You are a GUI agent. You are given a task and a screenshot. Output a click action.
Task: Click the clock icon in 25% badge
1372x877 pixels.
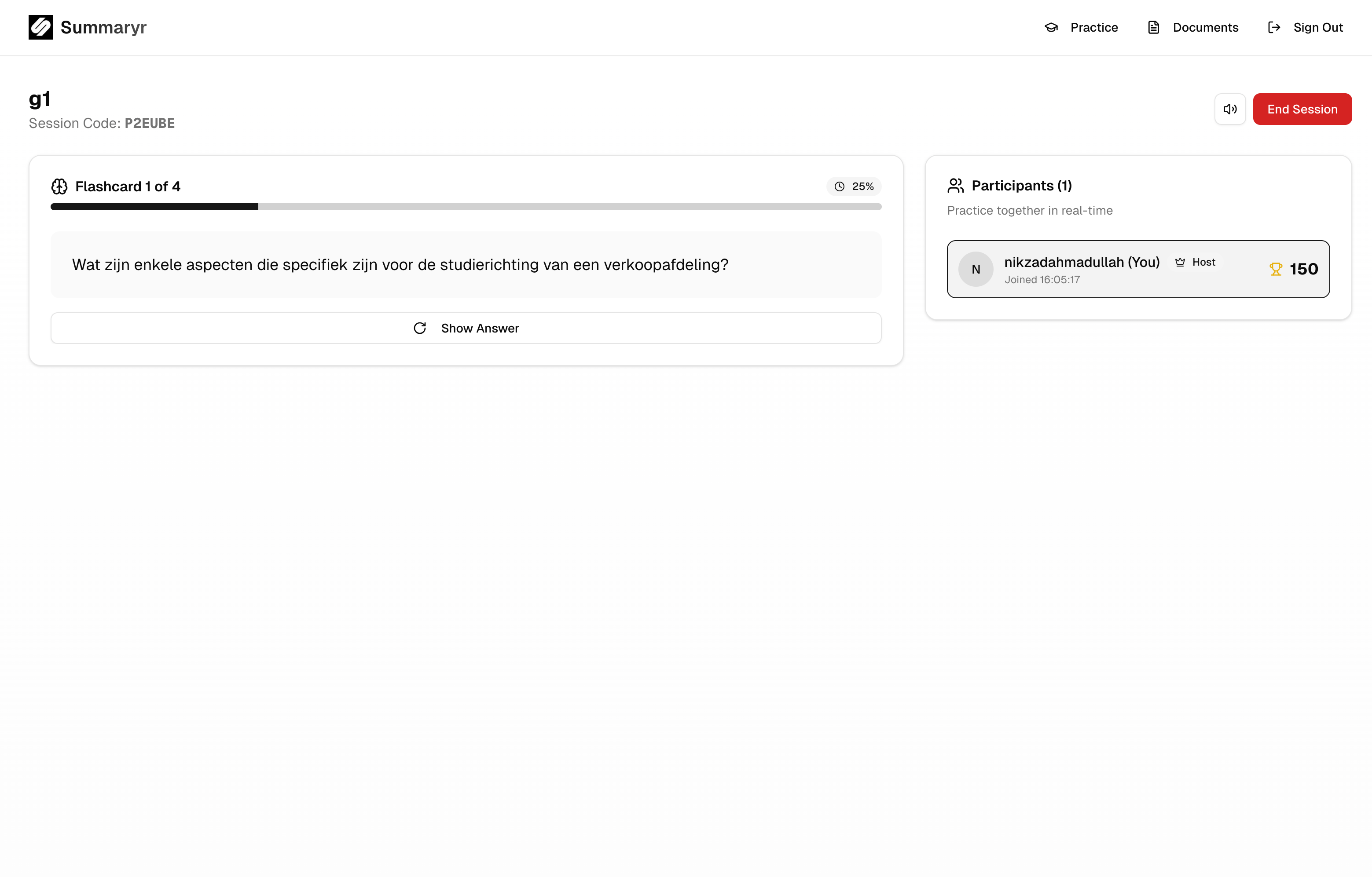pos(839,186)
